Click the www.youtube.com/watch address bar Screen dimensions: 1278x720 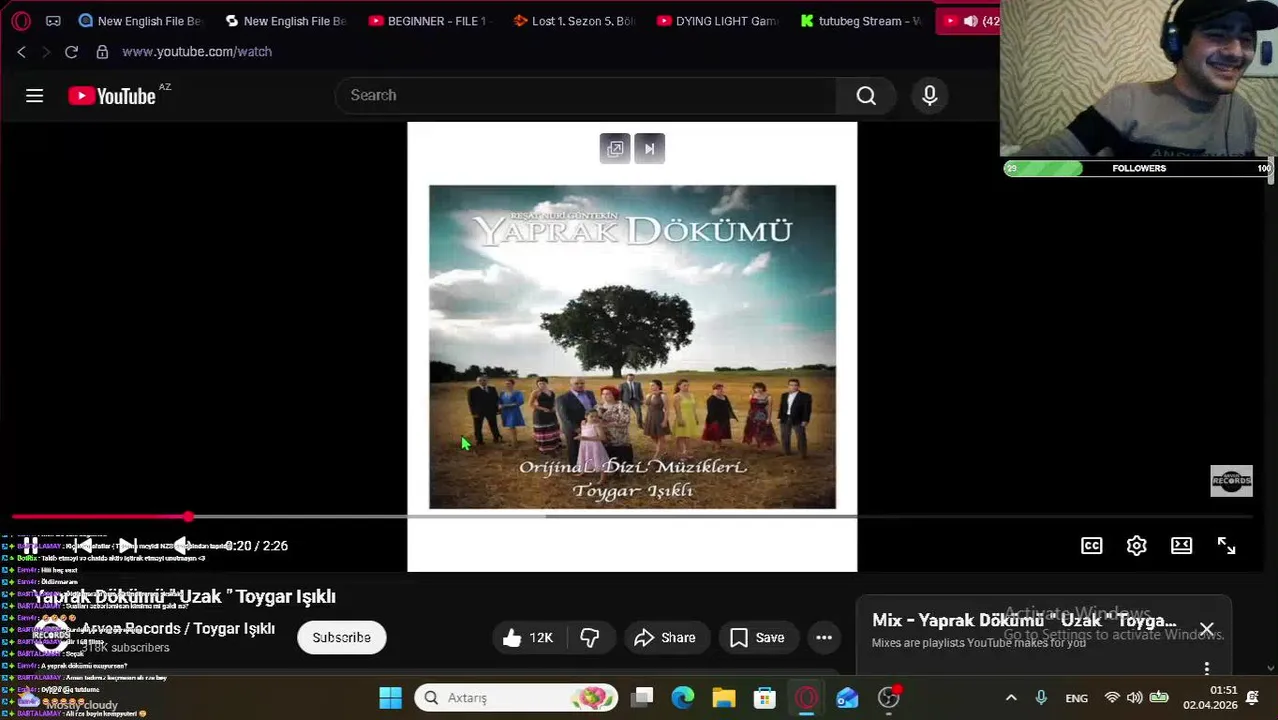pos(197,52)
